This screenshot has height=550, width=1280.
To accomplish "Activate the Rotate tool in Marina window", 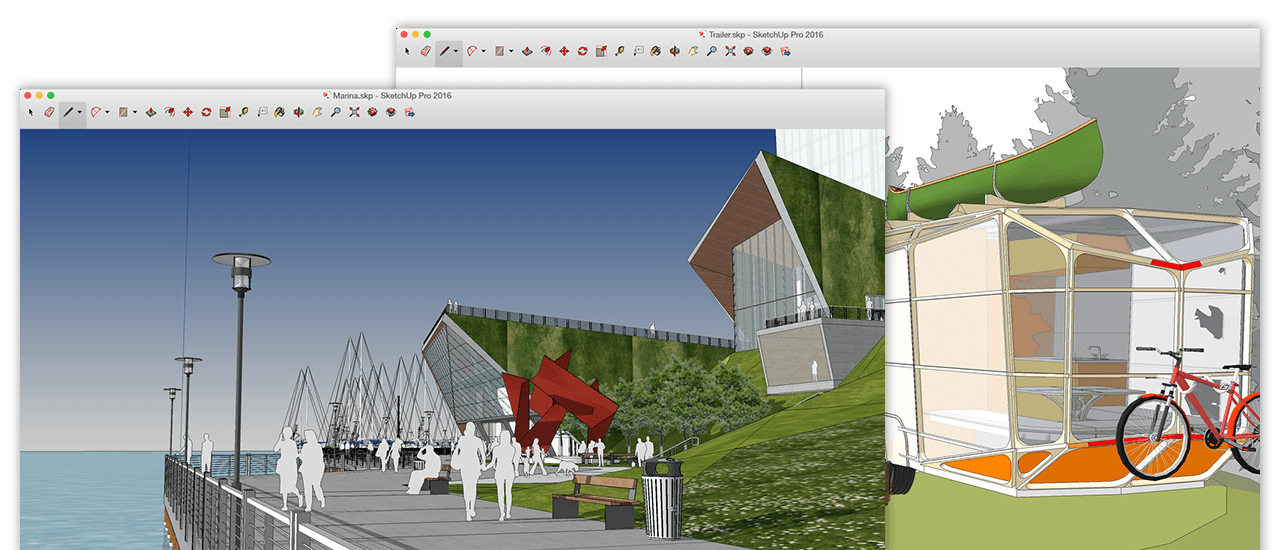I will tap(206, 112).
